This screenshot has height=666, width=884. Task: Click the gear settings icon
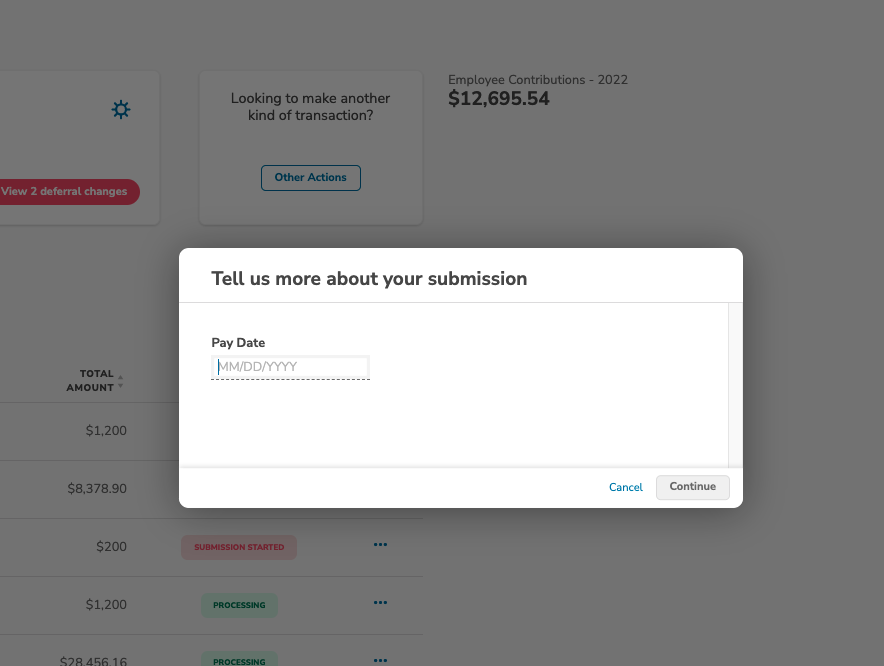pos(121,109)
